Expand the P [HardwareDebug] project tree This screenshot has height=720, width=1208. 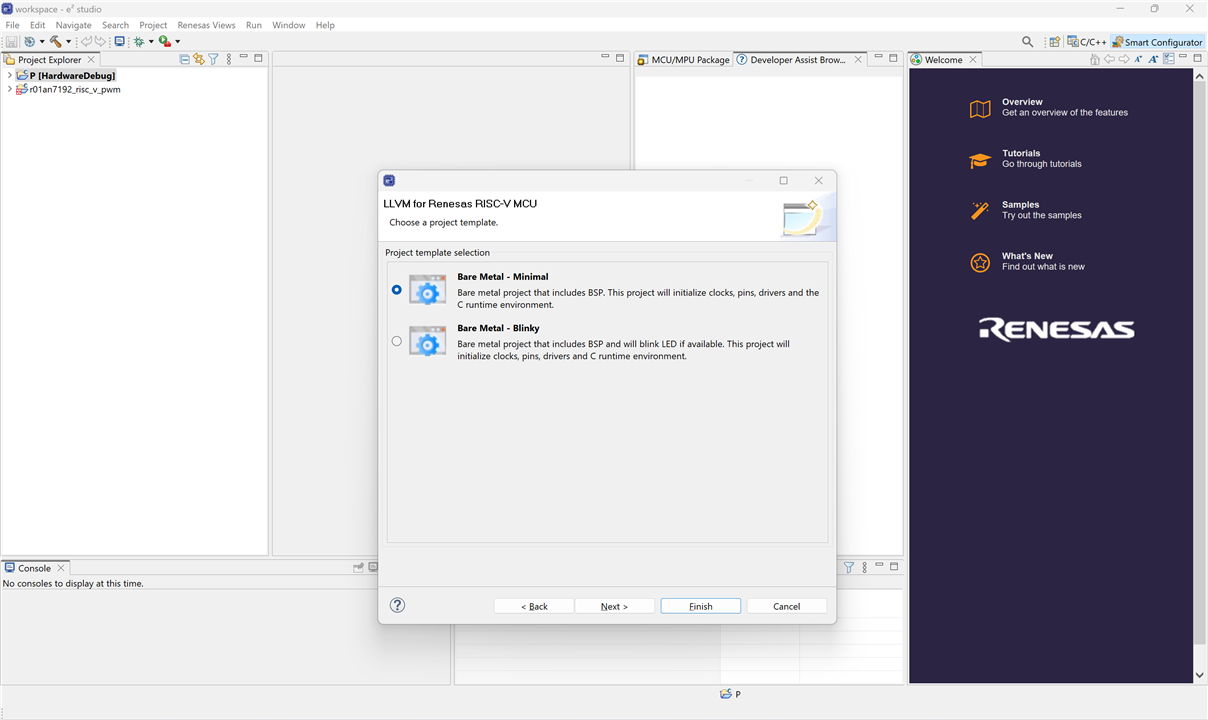coord(9,76)
